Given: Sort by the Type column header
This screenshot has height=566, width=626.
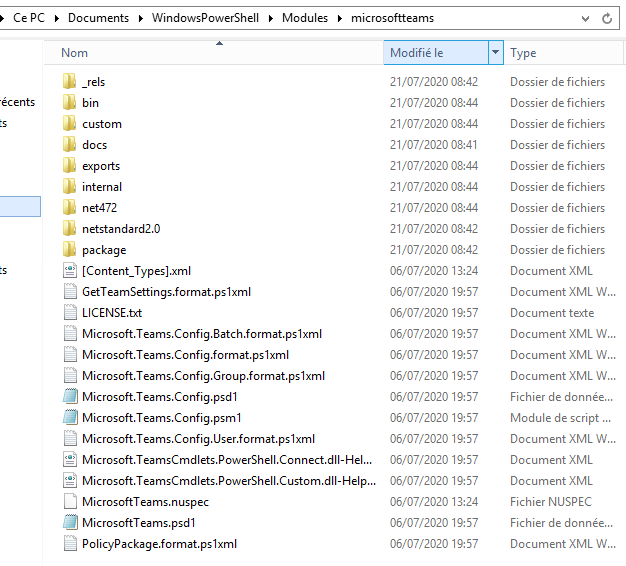Looking at the screenshot, I should (x=563, y=52).
